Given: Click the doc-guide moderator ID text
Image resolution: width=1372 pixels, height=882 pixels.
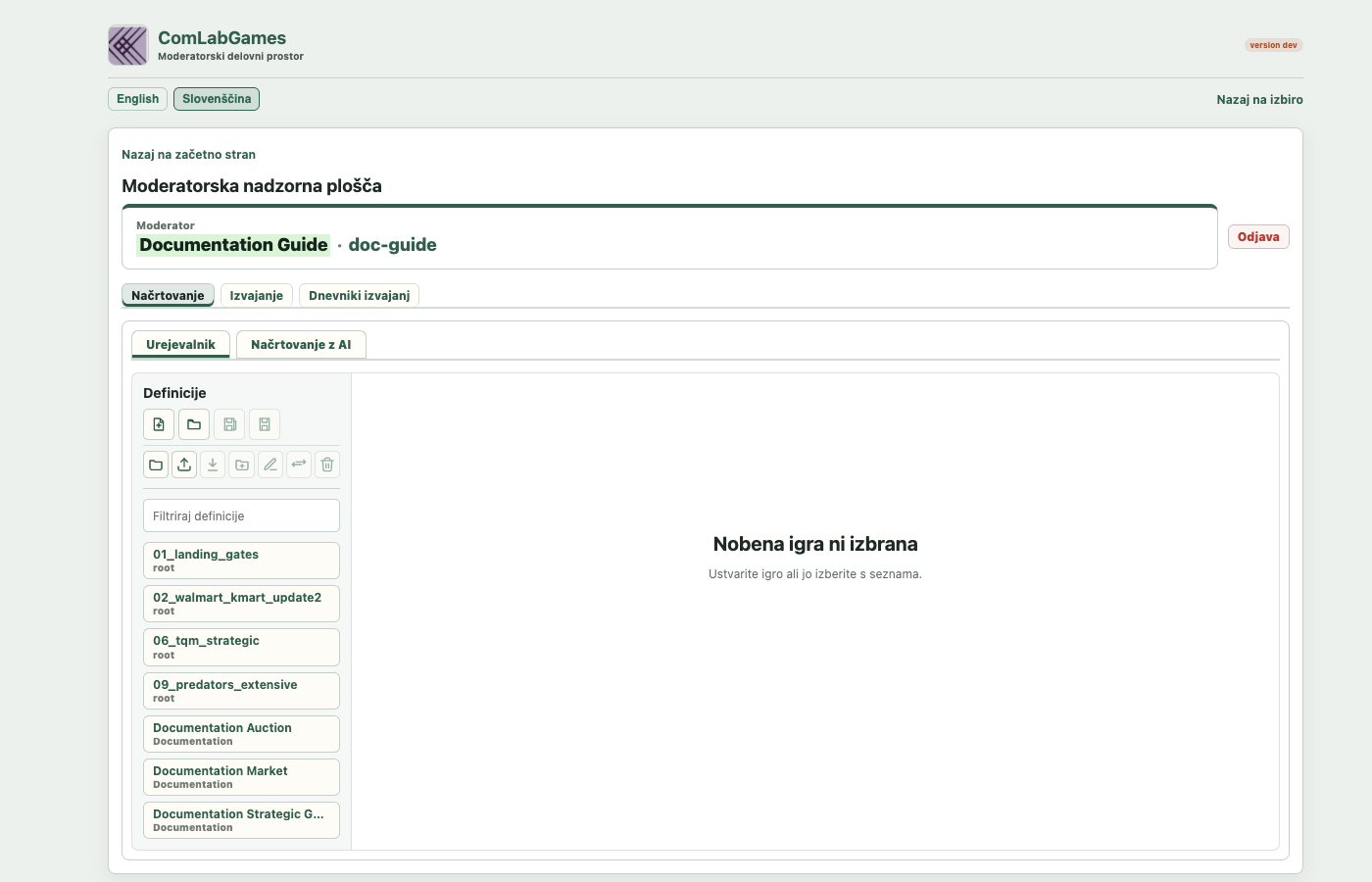Looking at the screenshot, I should 392,245.
